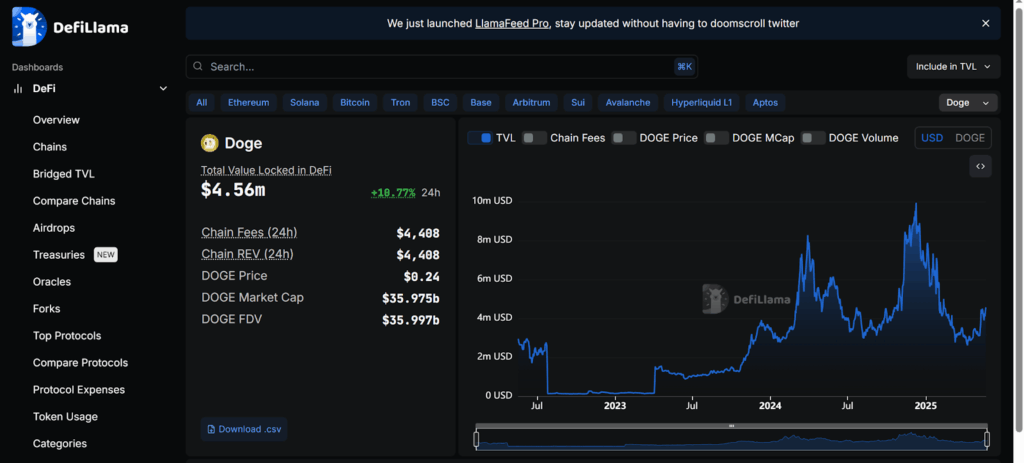Screen dimensions: 1024x463
Task: Select the Arbitrum chain tab
Action: tap(531, 103)
